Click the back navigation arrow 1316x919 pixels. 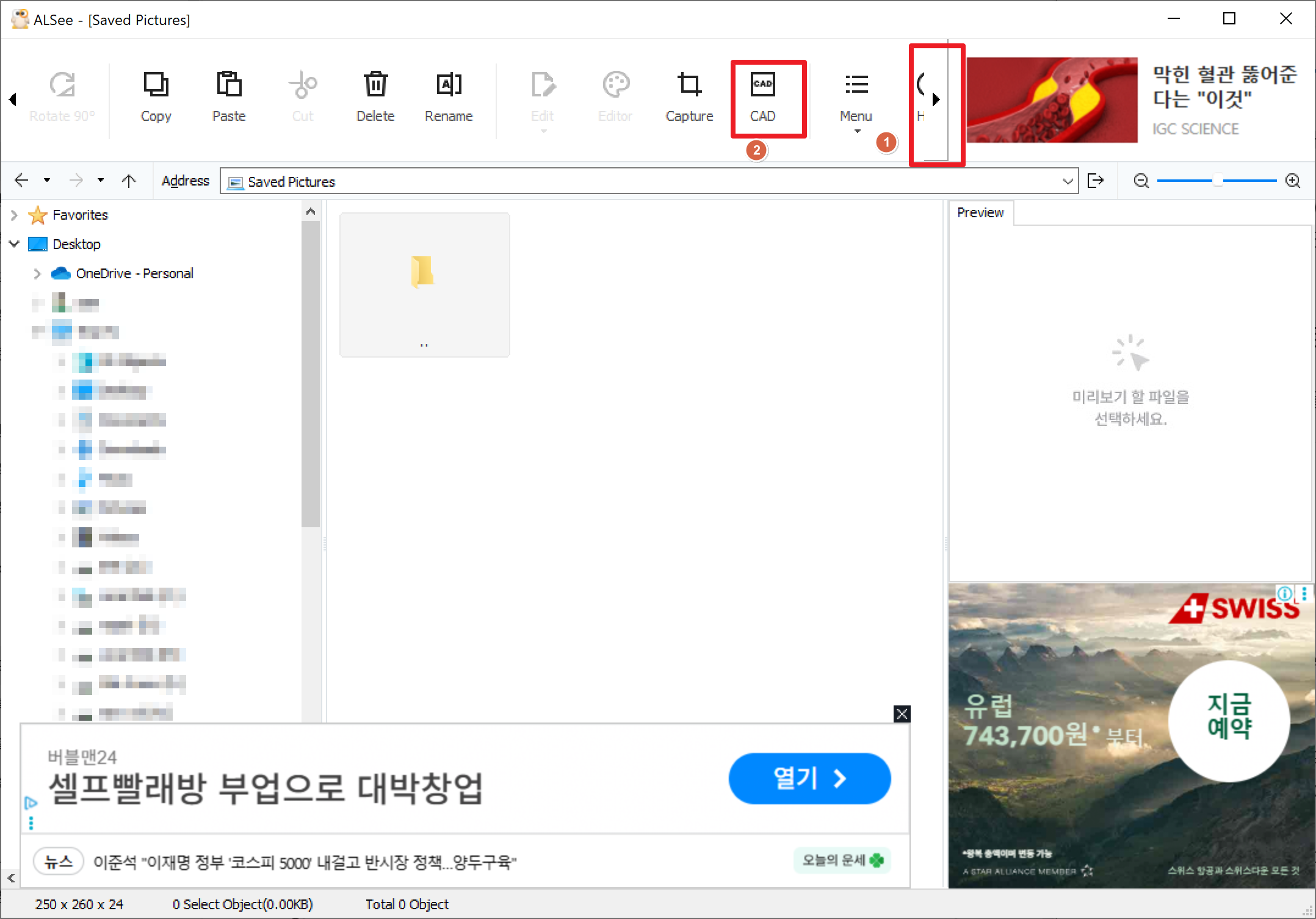pyautogui.click(x=21, y=180)
